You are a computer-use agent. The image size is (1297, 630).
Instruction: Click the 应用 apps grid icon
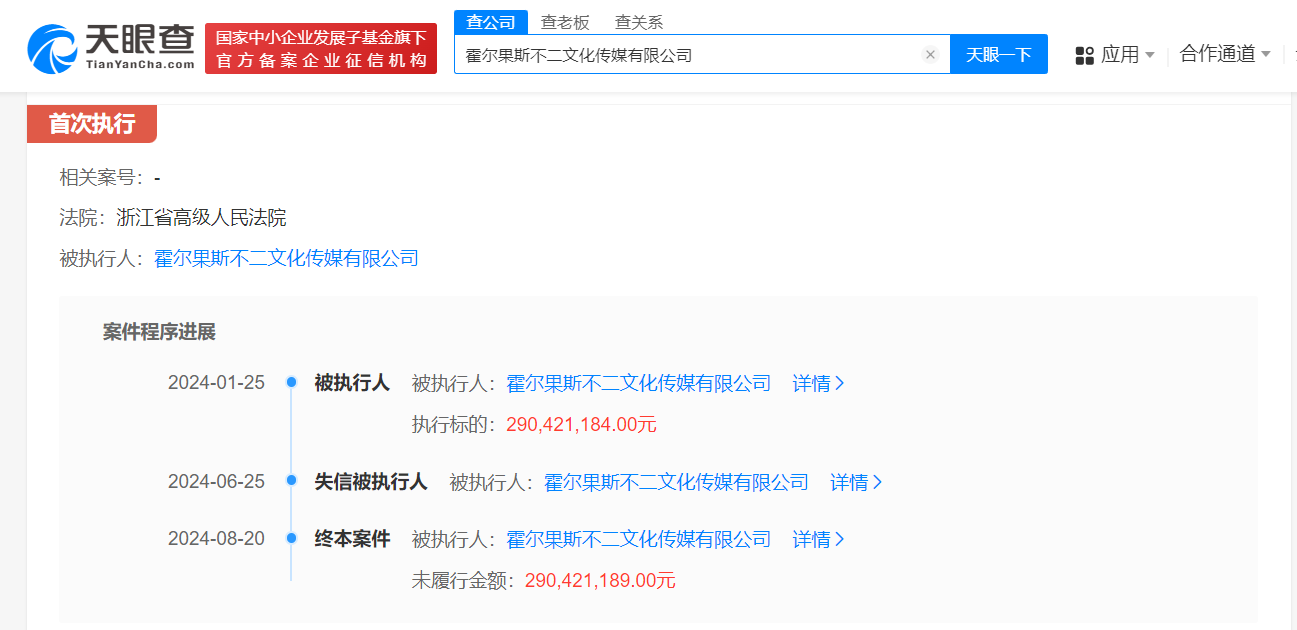click(1084, 55)
